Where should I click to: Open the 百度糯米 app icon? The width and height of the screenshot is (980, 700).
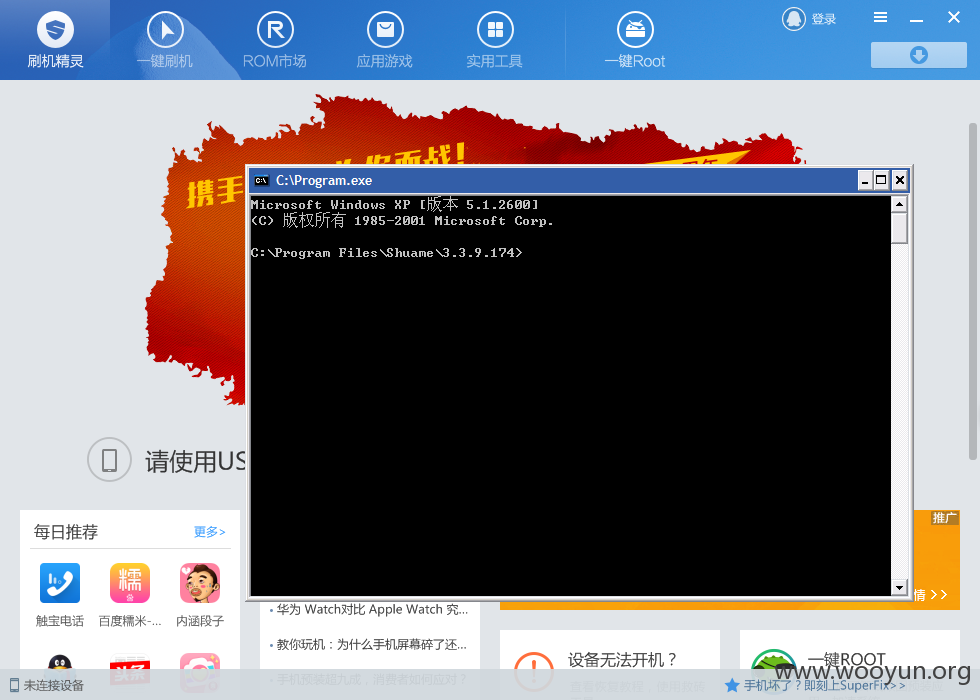click(130, 583)
